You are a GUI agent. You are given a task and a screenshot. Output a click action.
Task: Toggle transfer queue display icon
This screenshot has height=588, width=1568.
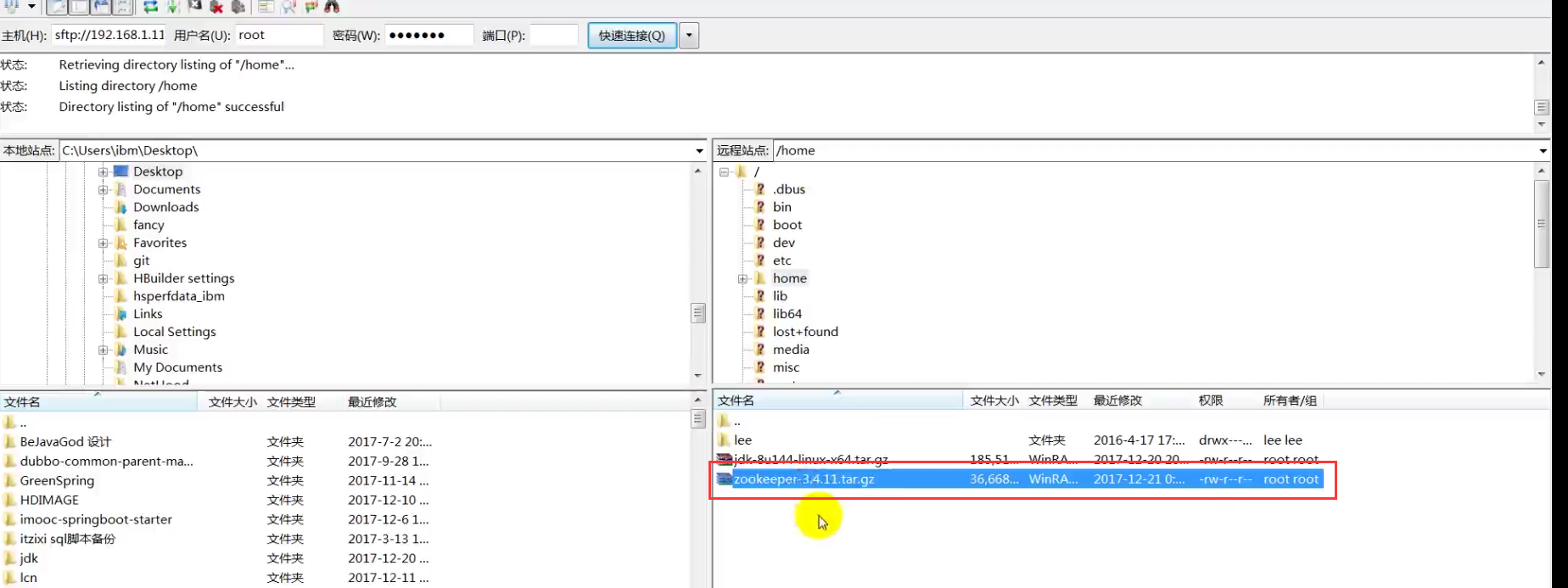pos(123,6)
